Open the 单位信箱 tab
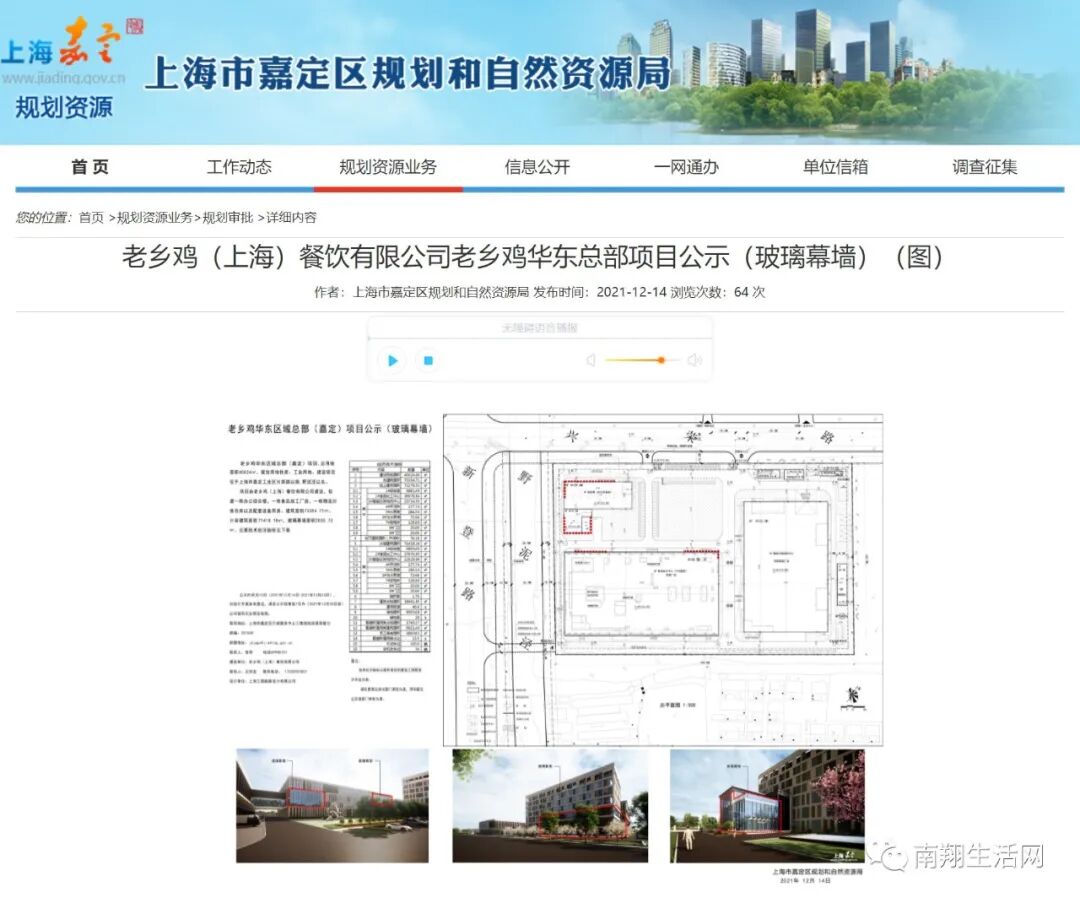Viewport: 1080px width, 903px height. 835,167
